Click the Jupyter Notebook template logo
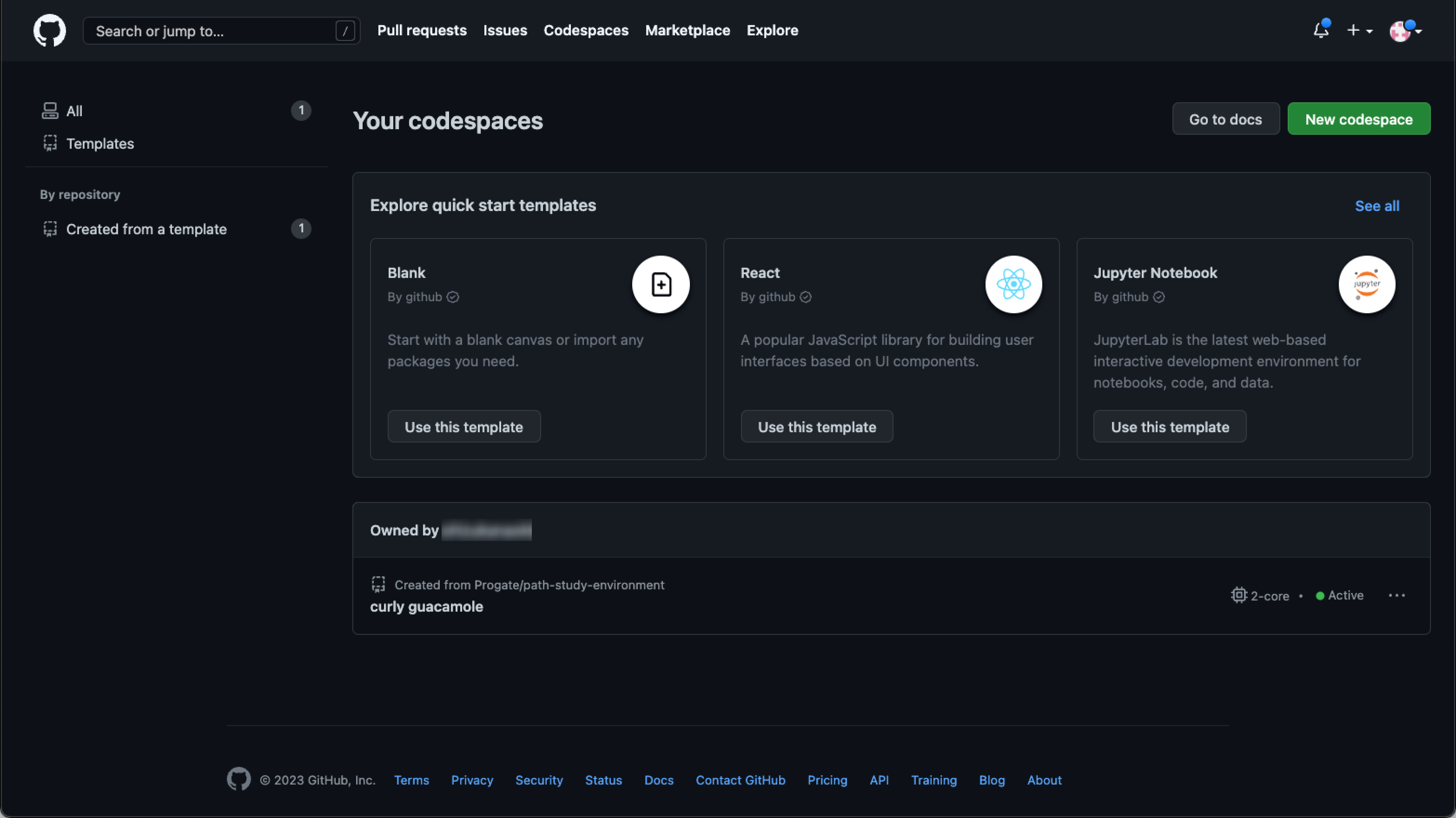This screenshot has height=818, width=1456. click(x=1367, y=285)
